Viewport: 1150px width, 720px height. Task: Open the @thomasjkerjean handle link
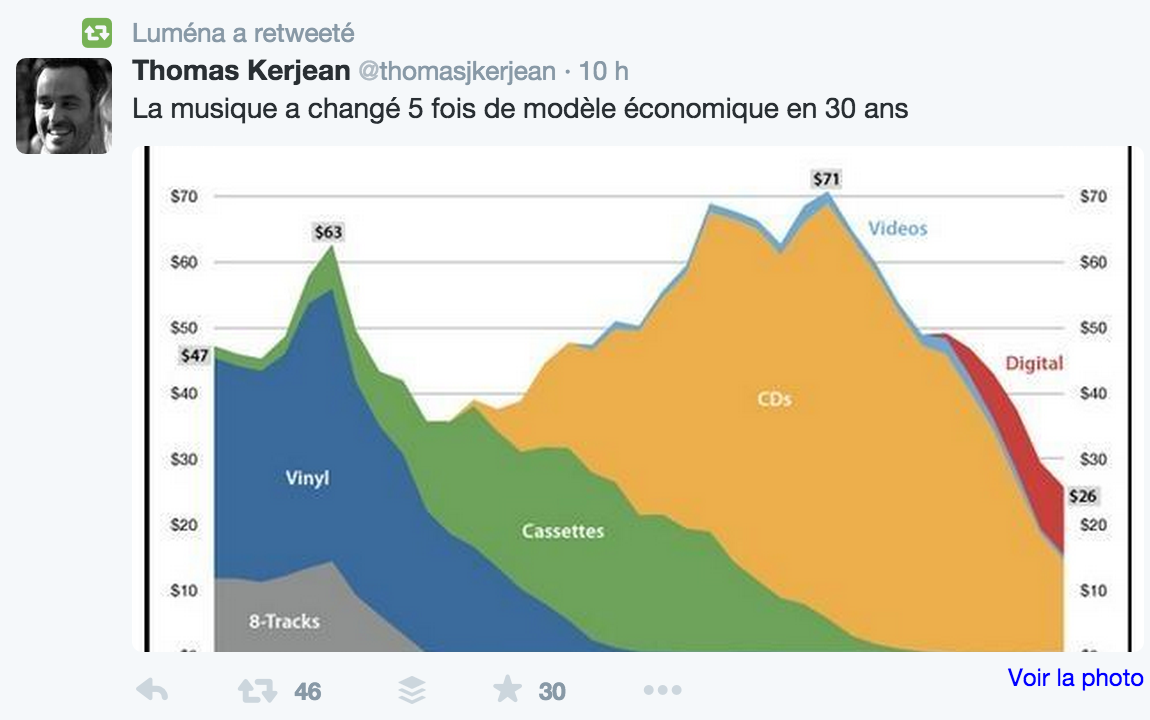point(457,71)
